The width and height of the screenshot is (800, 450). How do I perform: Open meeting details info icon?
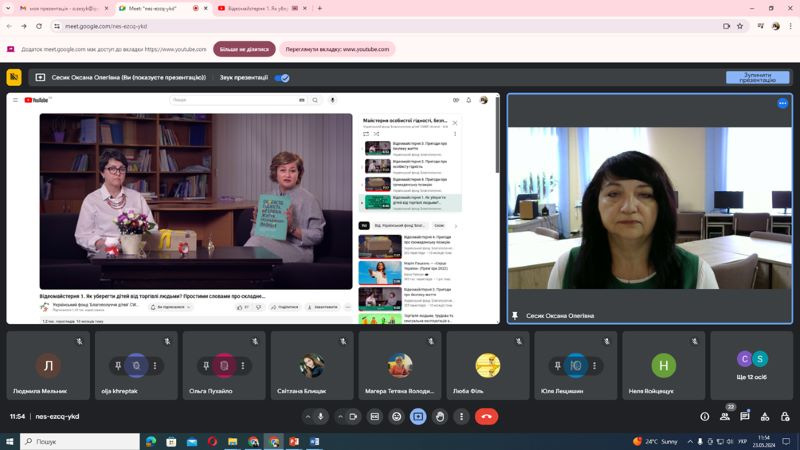coord(705,417)
